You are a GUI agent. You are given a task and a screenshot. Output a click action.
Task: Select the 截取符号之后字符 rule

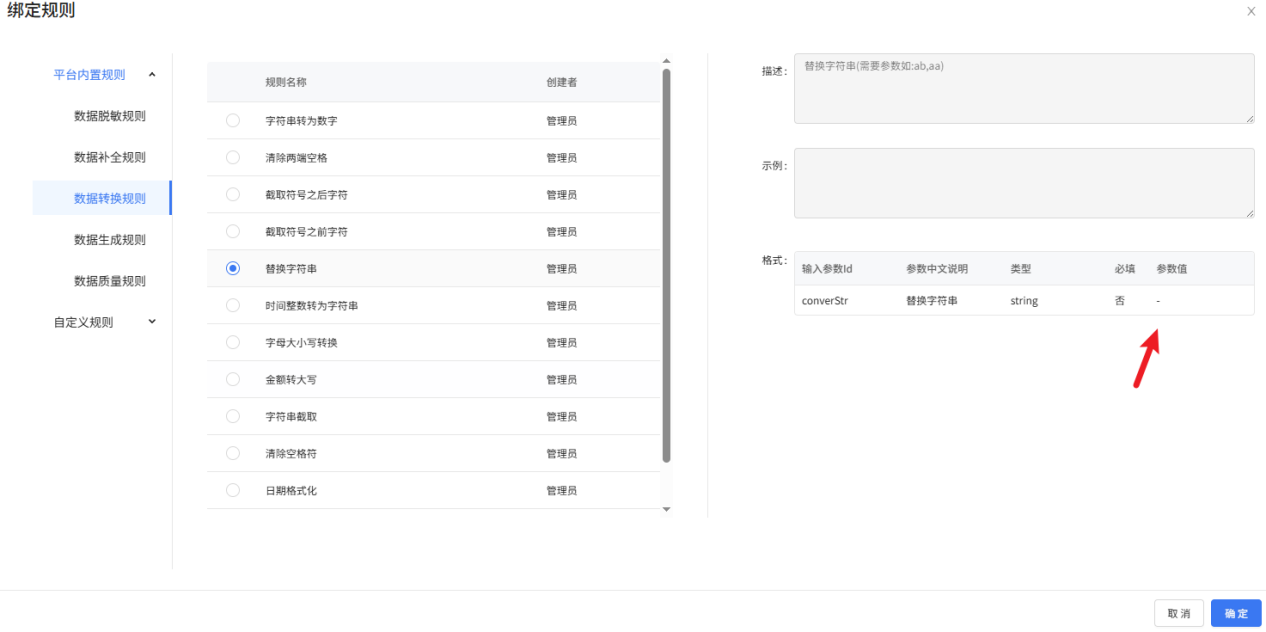[x=232, y=194]
